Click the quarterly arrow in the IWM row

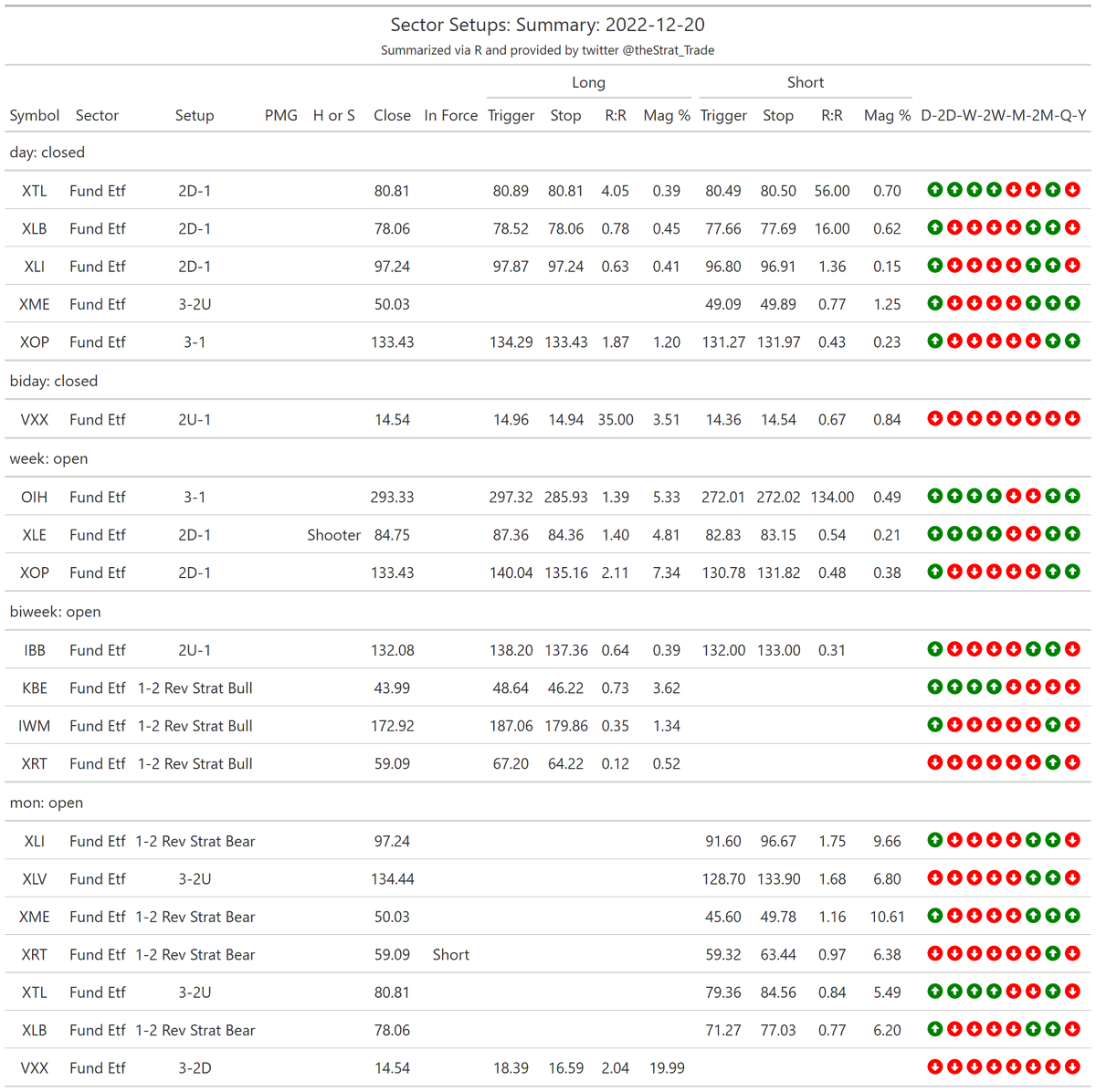1053,725
